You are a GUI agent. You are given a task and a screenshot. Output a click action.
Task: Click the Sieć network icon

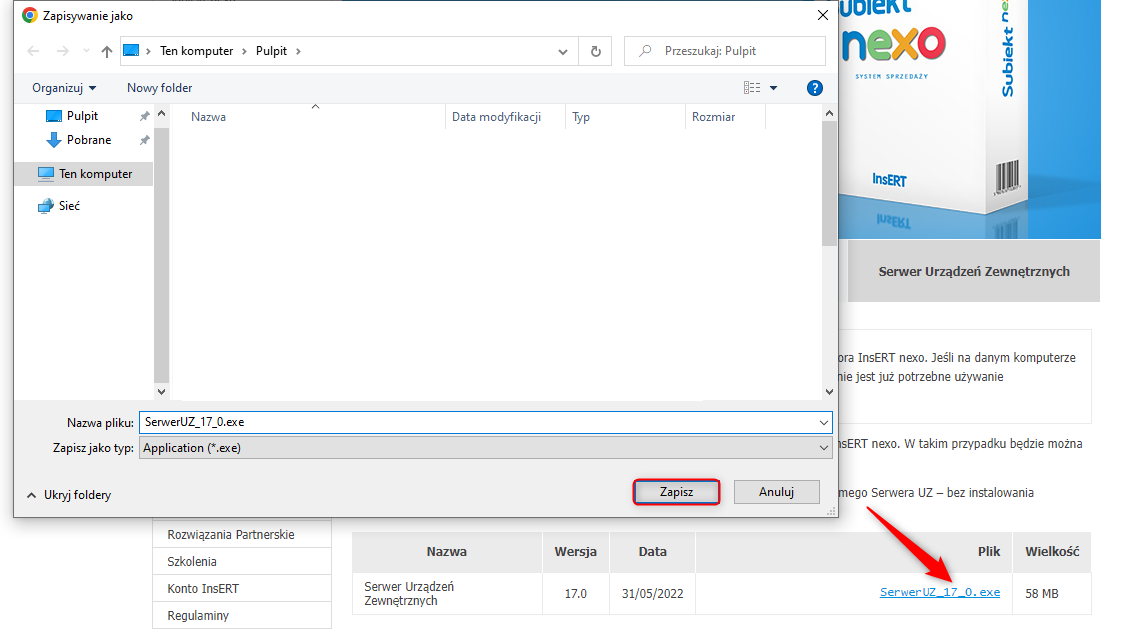coord(45,206)
